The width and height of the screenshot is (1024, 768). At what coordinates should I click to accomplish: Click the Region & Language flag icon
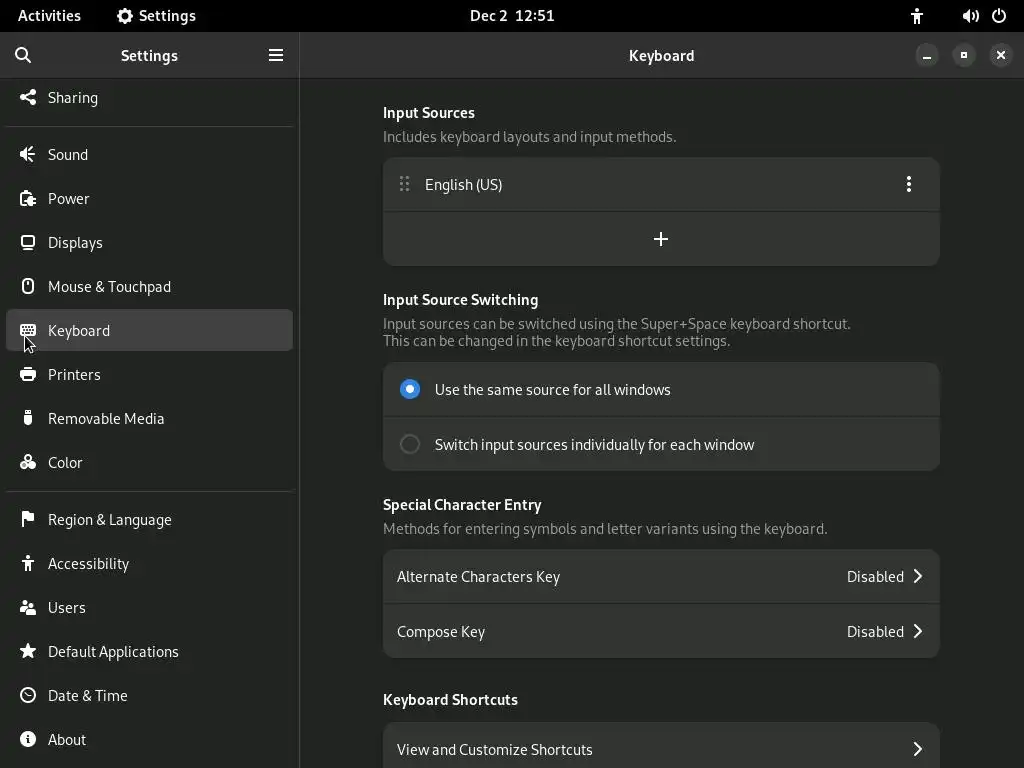point(28,519)
